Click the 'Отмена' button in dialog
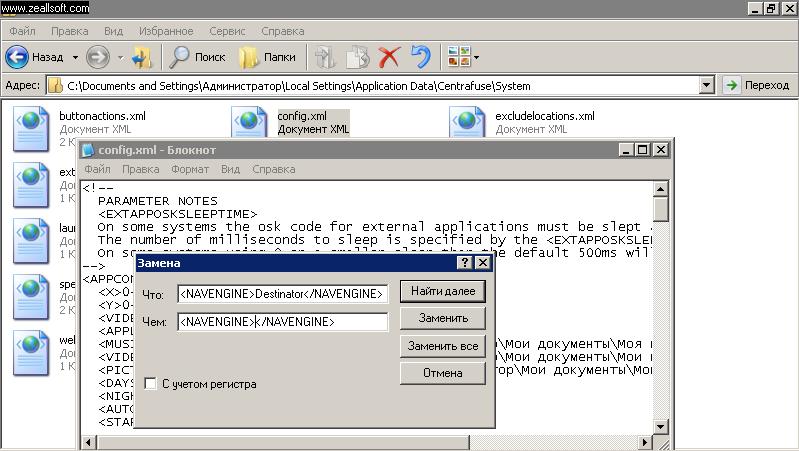 (442, 373)
